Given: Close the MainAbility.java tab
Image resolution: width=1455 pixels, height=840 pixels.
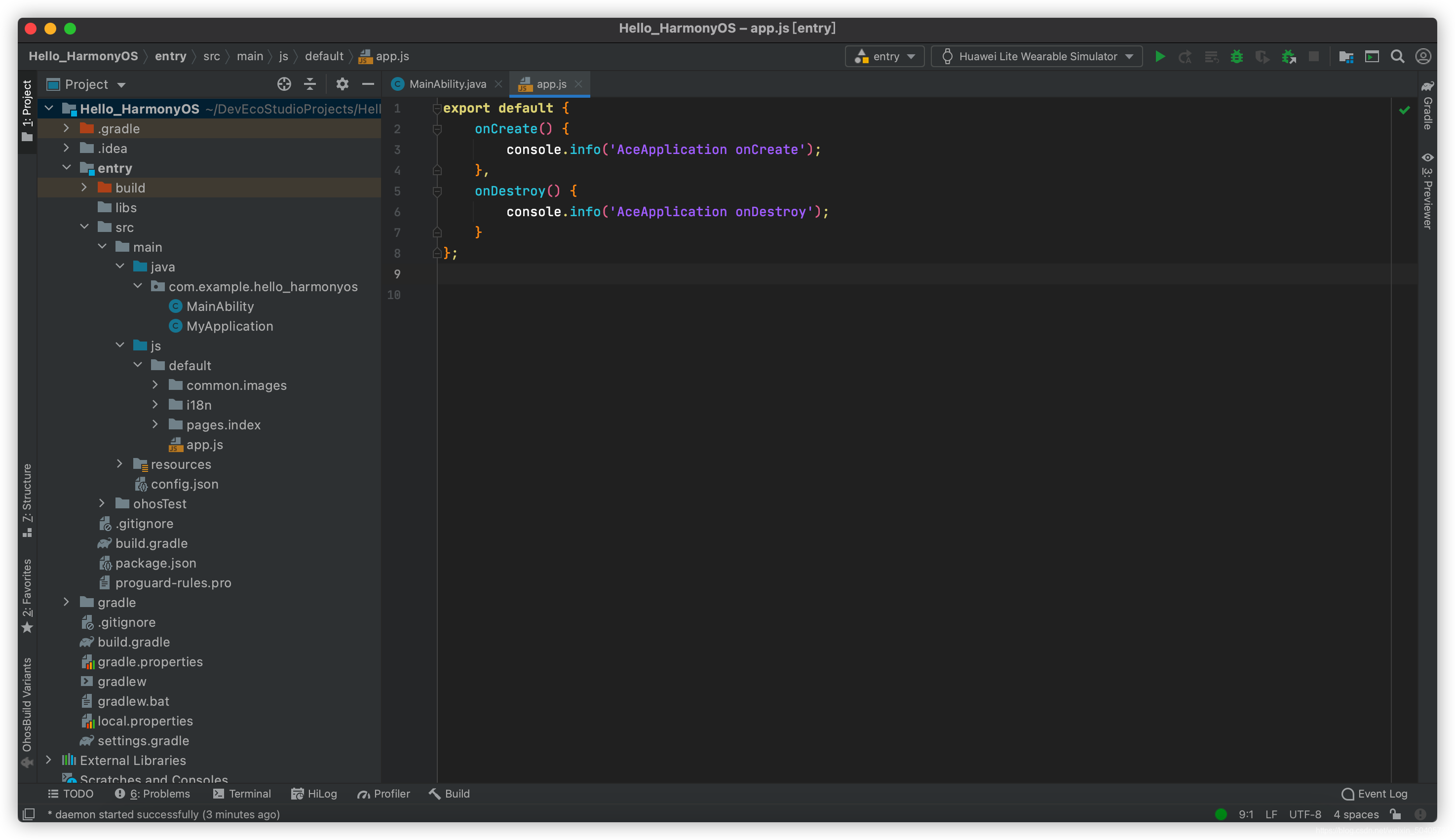Looking at the screenshot, I should point(498,84).
